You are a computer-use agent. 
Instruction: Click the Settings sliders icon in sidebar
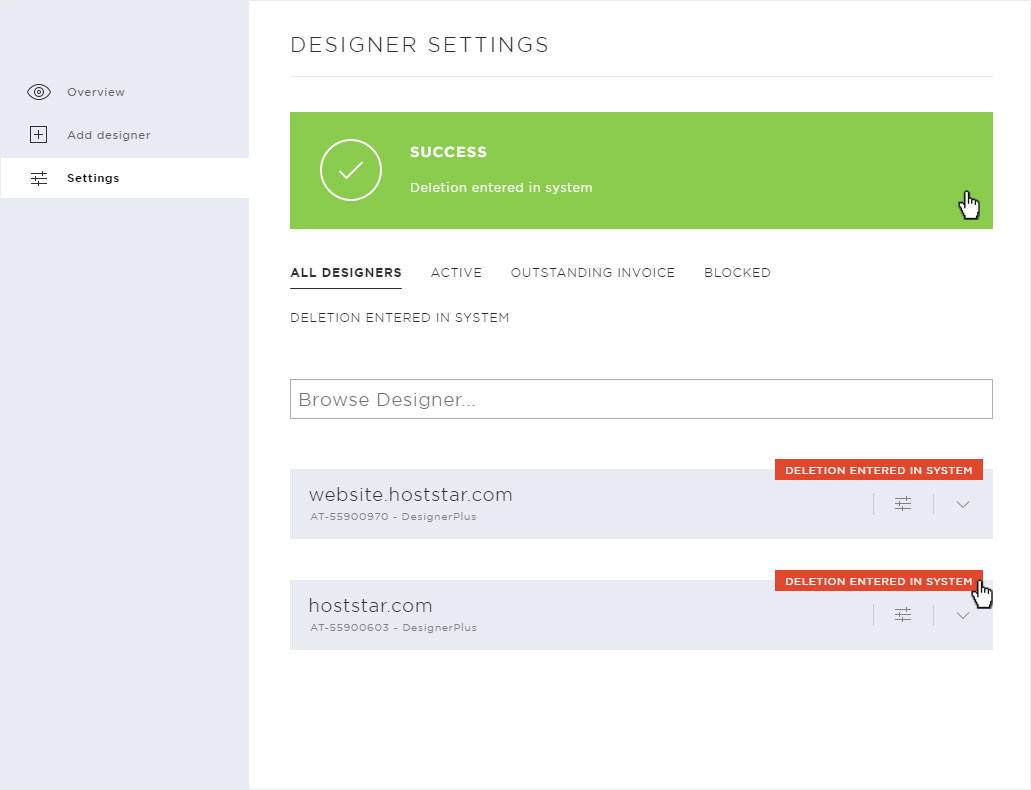[x=39, y=178]
